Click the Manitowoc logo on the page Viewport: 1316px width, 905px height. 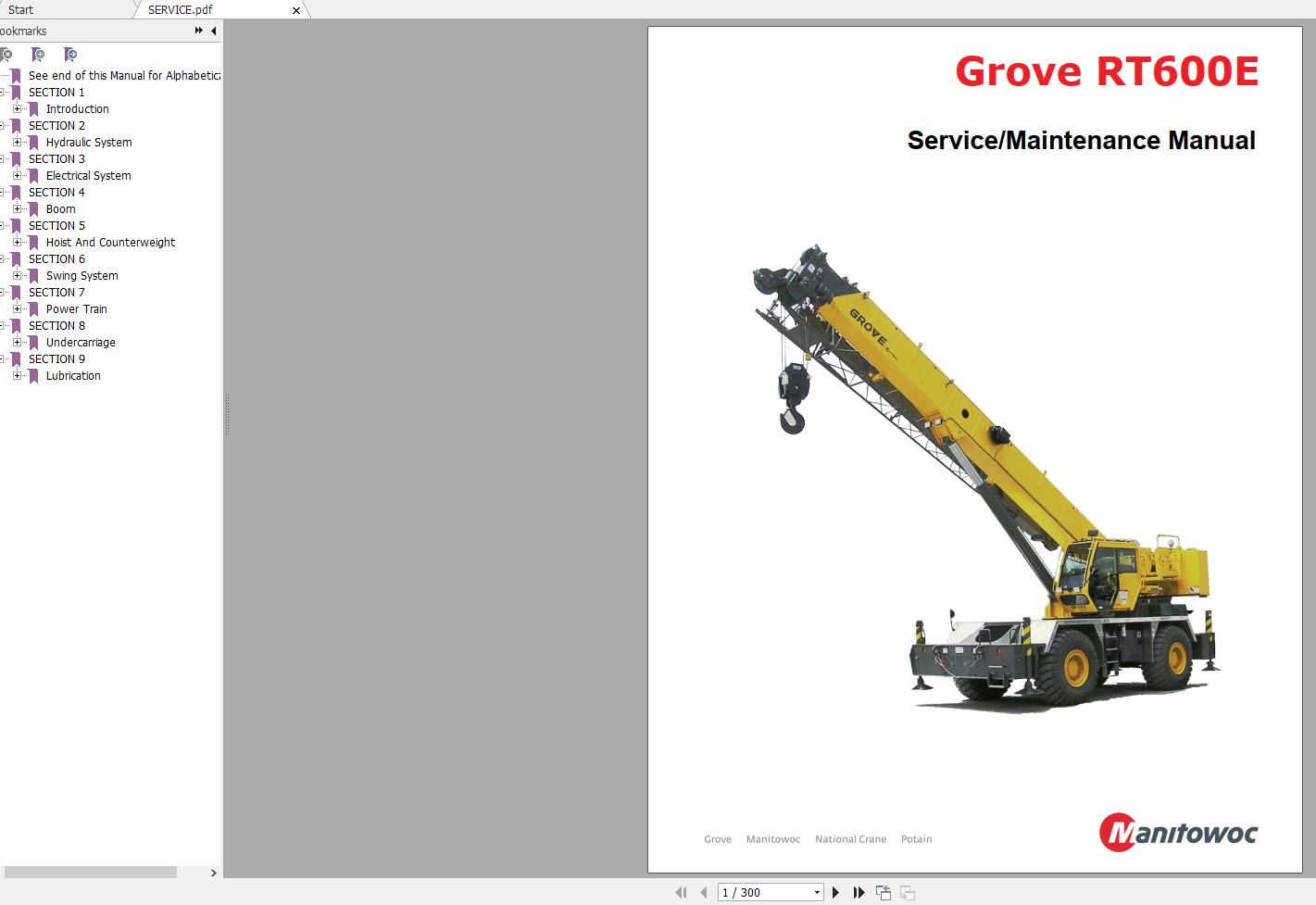point(1178,832)
